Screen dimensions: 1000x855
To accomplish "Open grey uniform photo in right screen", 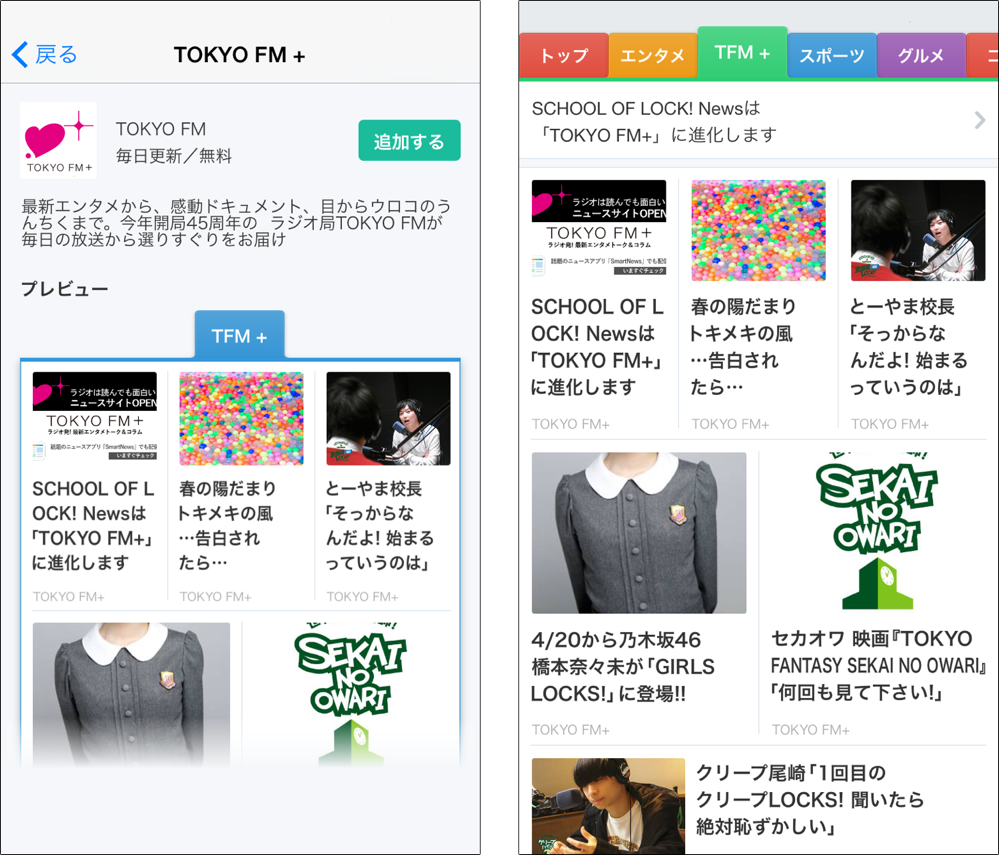I will [639, 533].
